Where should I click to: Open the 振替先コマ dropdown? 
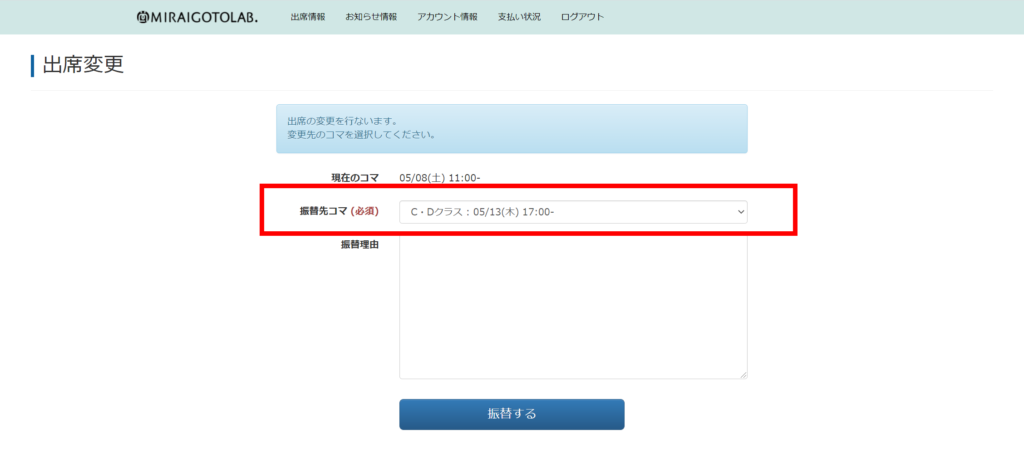click(573, 212)
